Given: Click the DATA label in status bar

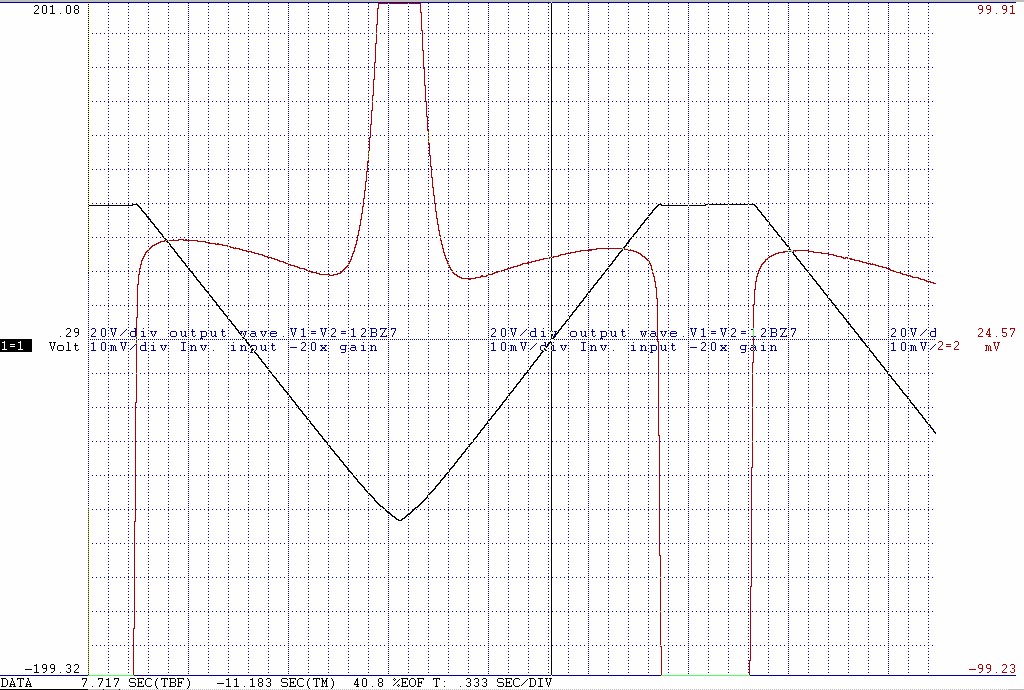Looking at the screenshot, I should (17, 683).
